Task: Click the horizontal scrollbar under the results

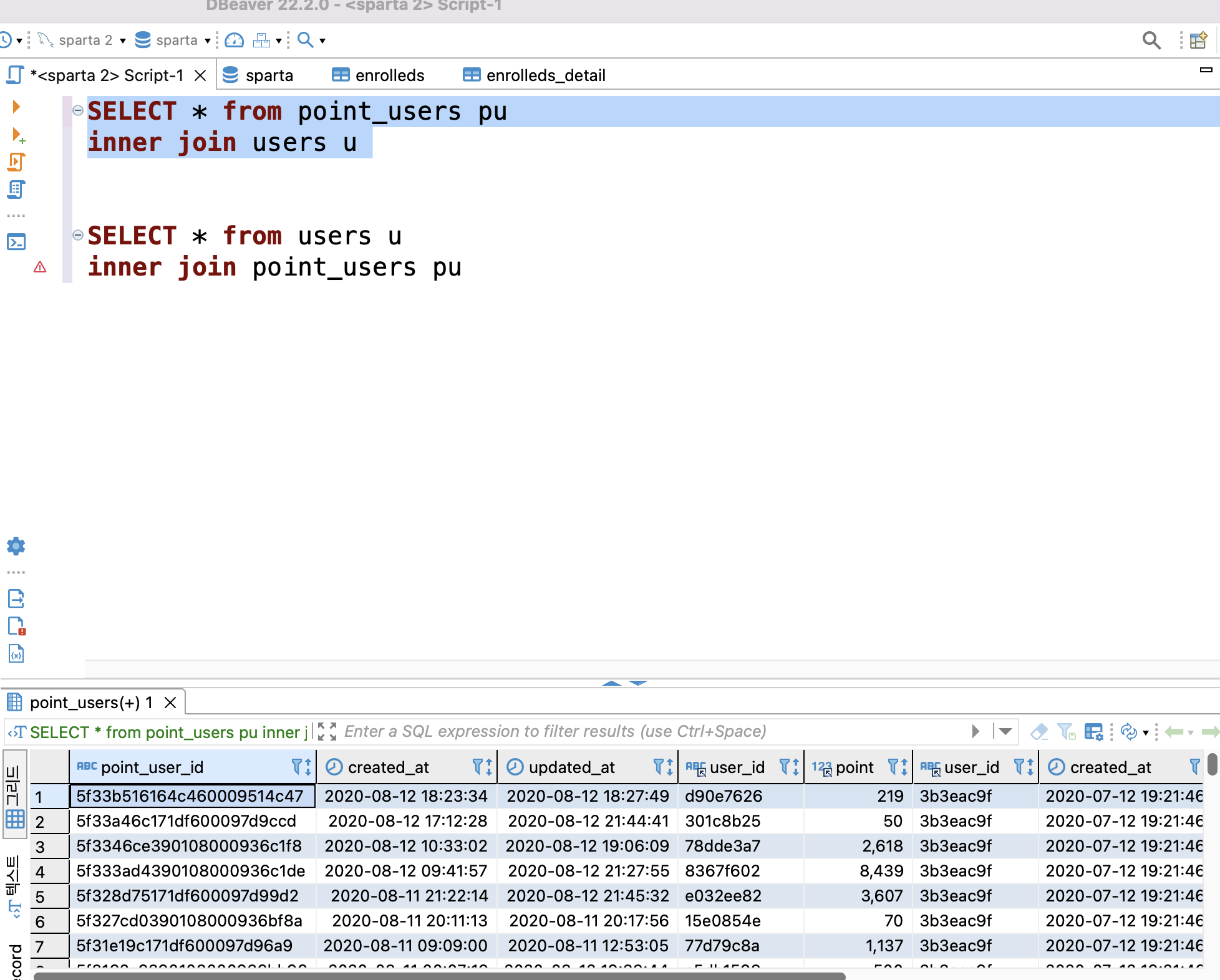Action: (440, 976)
